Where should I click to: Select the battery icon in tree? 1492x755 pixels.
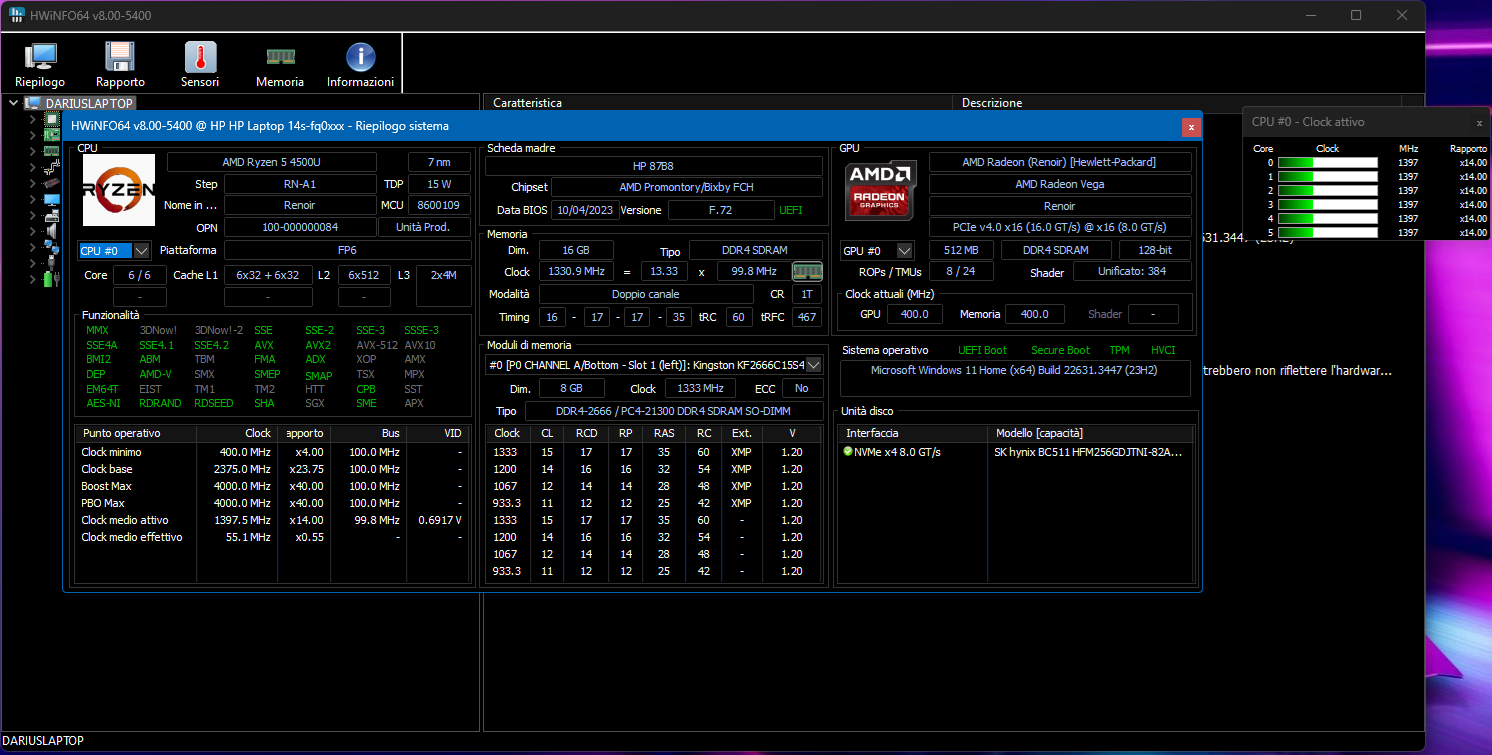[x=52, y=279]
